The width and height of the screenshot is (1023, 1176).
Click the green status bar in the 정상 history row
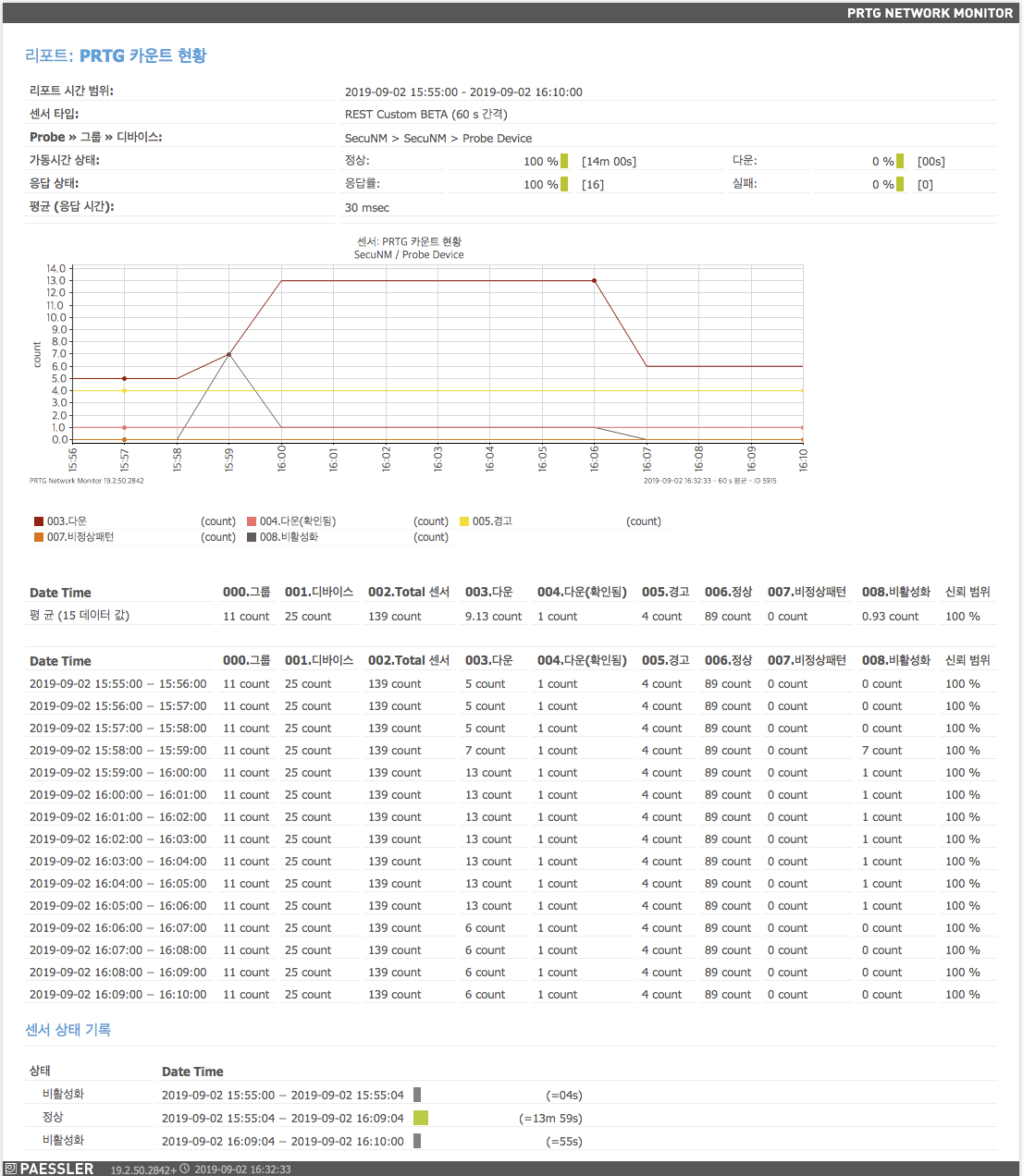pos(421,1118)
